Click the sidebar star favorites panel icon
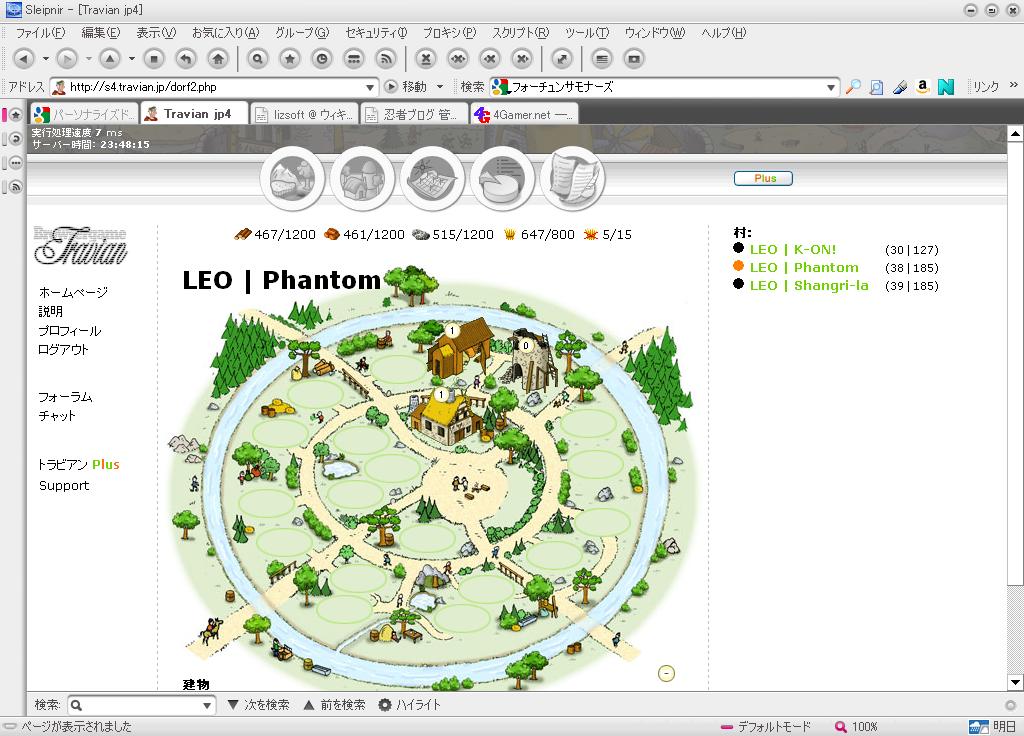 pyautogui.click(x=16, y=115)
